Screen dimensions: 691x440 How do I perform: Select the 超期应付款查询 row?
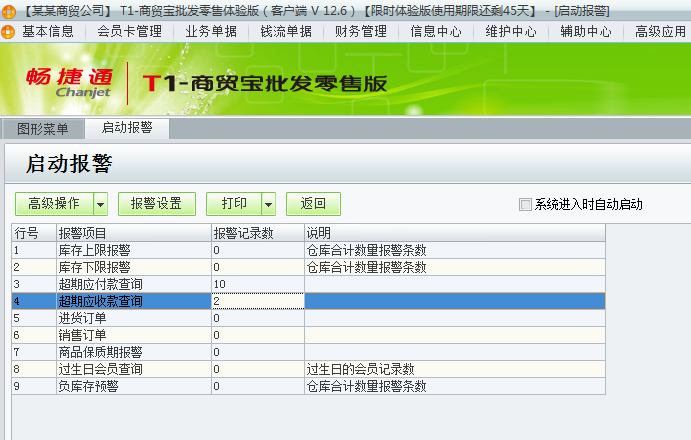(308, 284)
